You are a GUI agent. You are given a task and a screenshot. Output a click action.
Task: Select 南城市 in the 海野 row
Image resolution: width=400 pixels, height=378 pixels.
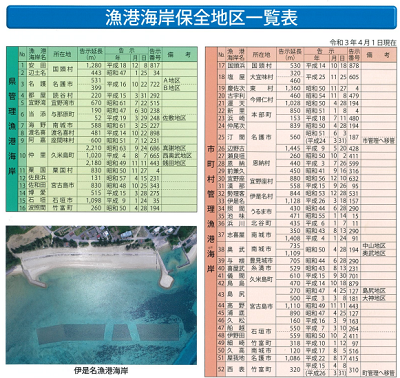62,125
